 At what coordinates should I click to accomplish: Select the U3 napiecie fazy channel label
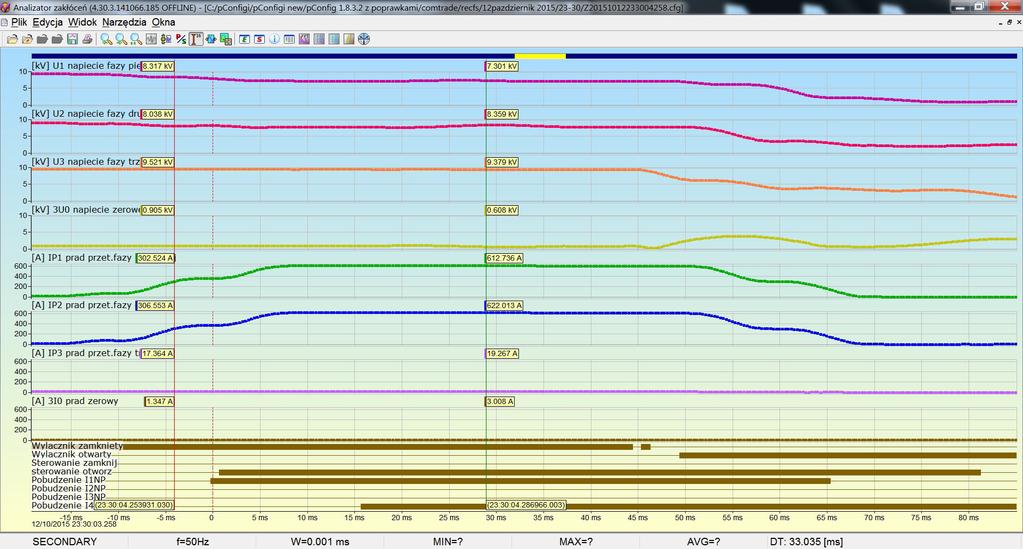(86, 161)
